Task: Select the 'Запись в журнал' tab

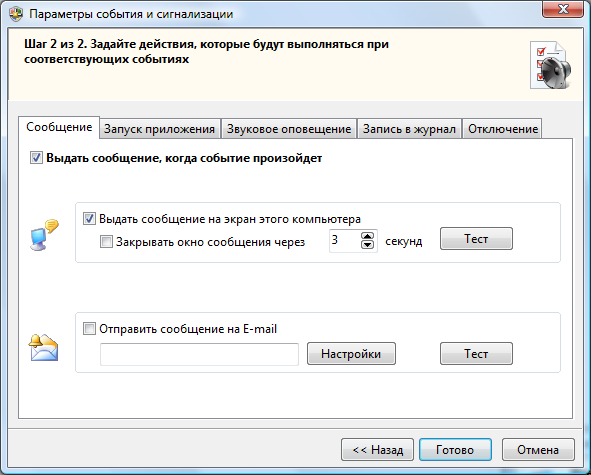Action: [409, 129]
